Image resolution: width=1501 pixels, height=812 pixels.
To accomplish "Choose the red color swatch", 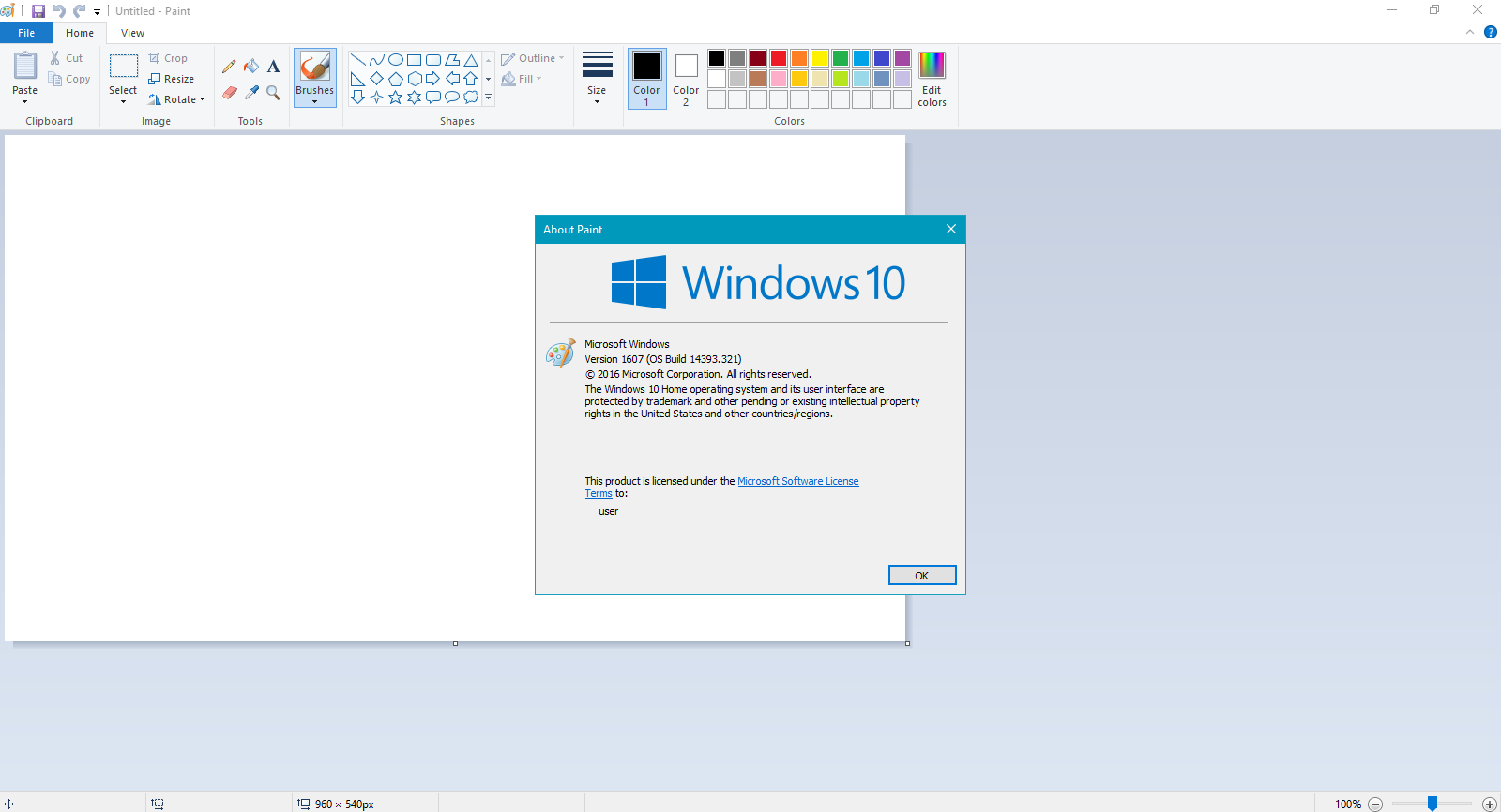I will point(779,58).
